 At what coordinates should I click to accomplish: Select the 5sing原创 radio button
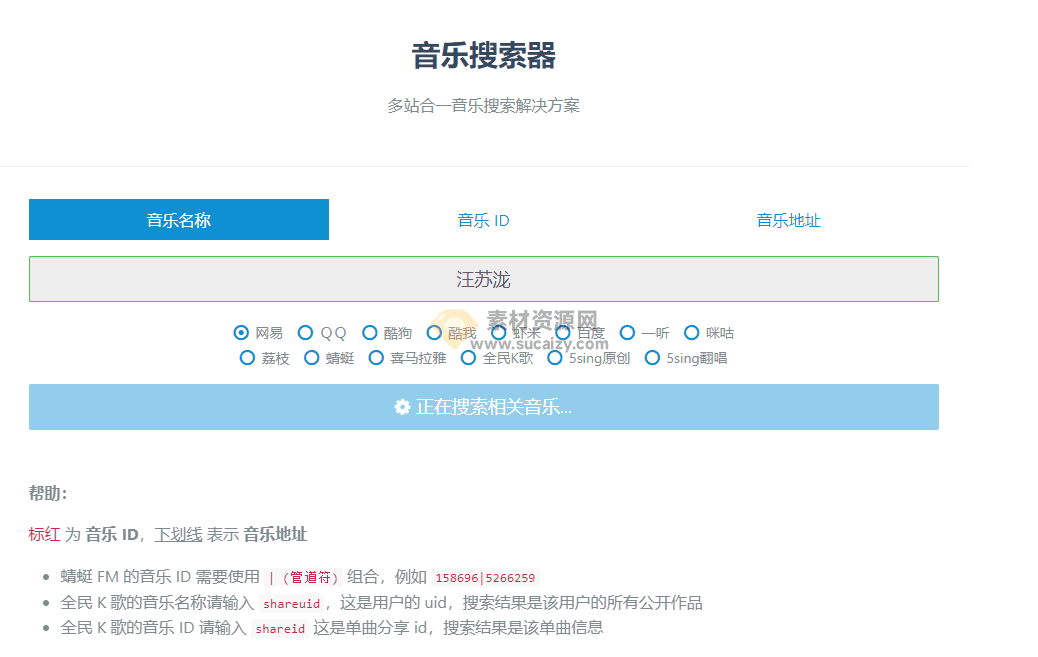554,357
